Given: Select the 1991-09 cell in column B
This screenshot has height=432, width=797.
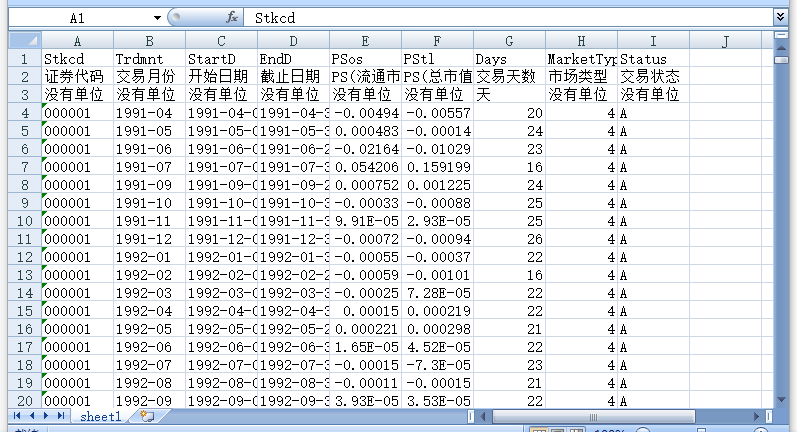Looking at the screenshot, I should pos(149,185).
